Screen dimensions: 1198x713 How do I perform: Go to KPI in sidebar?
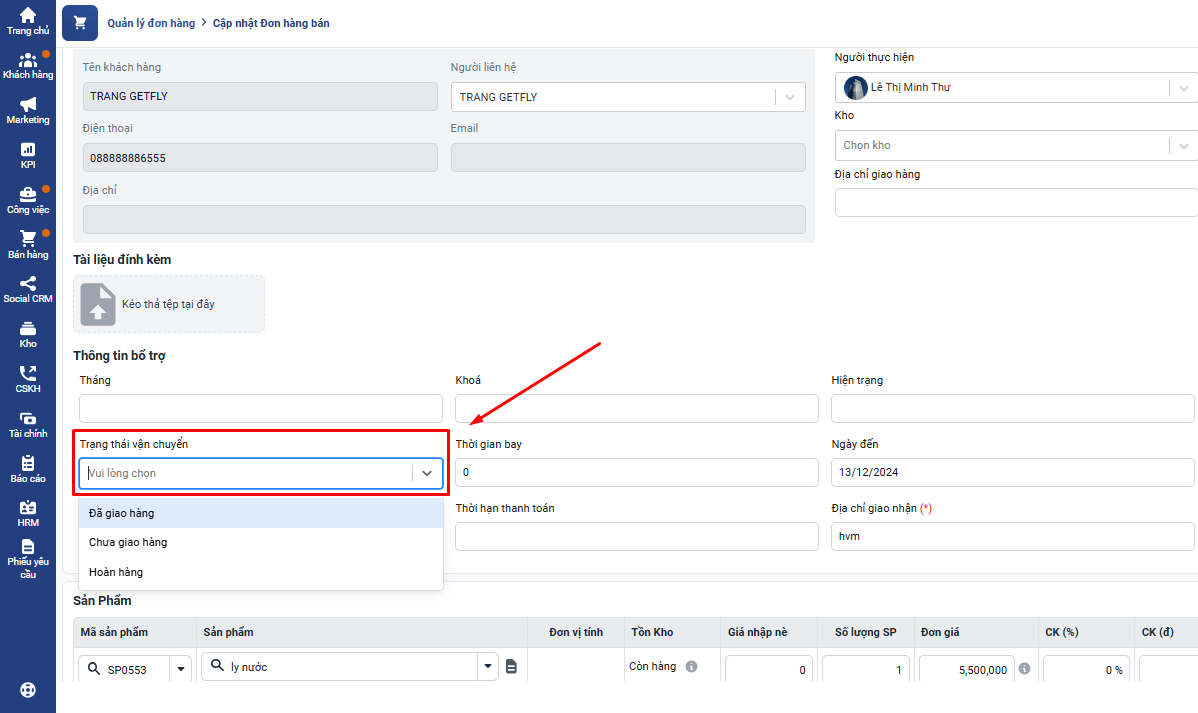pyautogui.click(x=28, y=150)
